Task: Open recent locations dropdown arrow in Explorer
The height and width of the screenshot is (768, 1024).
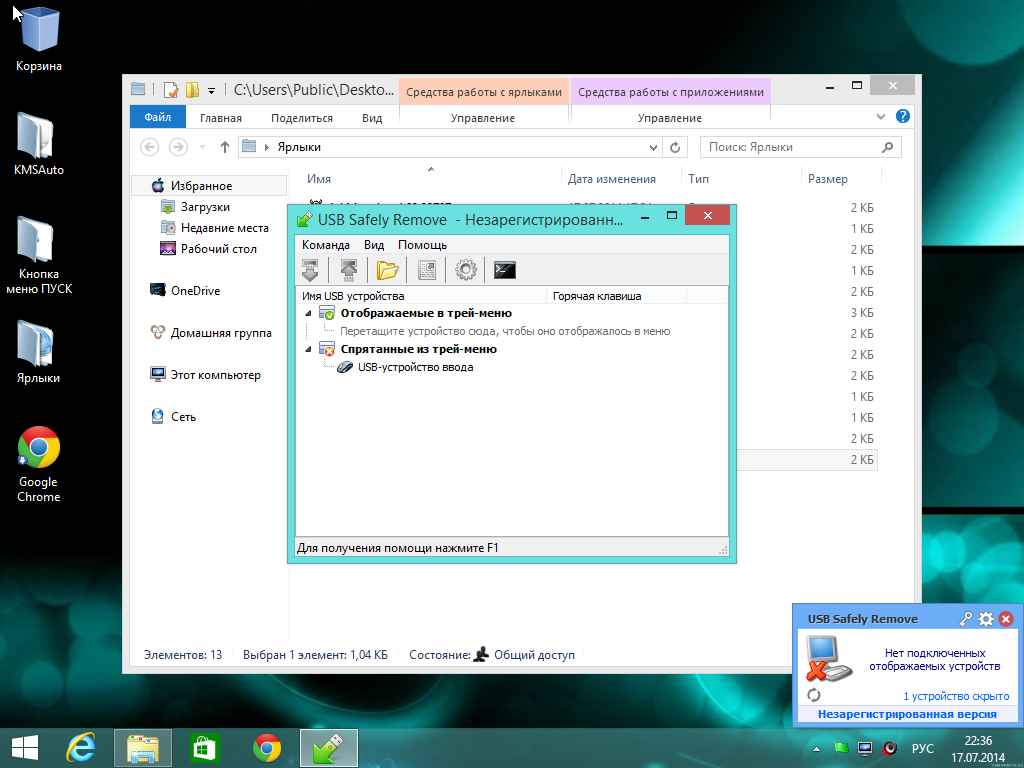Action: tap(202, 147)
